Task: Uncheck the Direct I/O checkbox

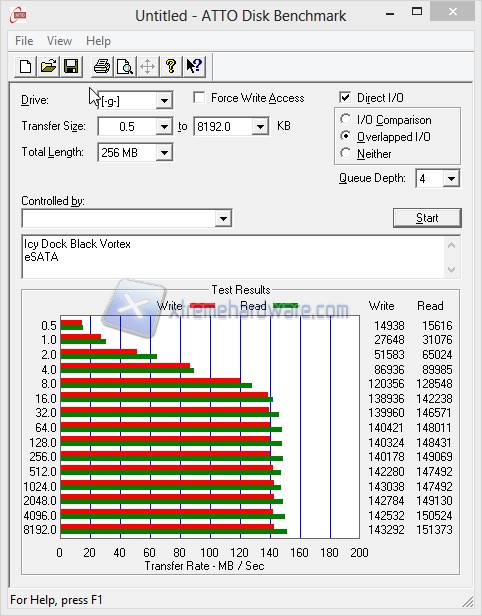Action: 345,97
